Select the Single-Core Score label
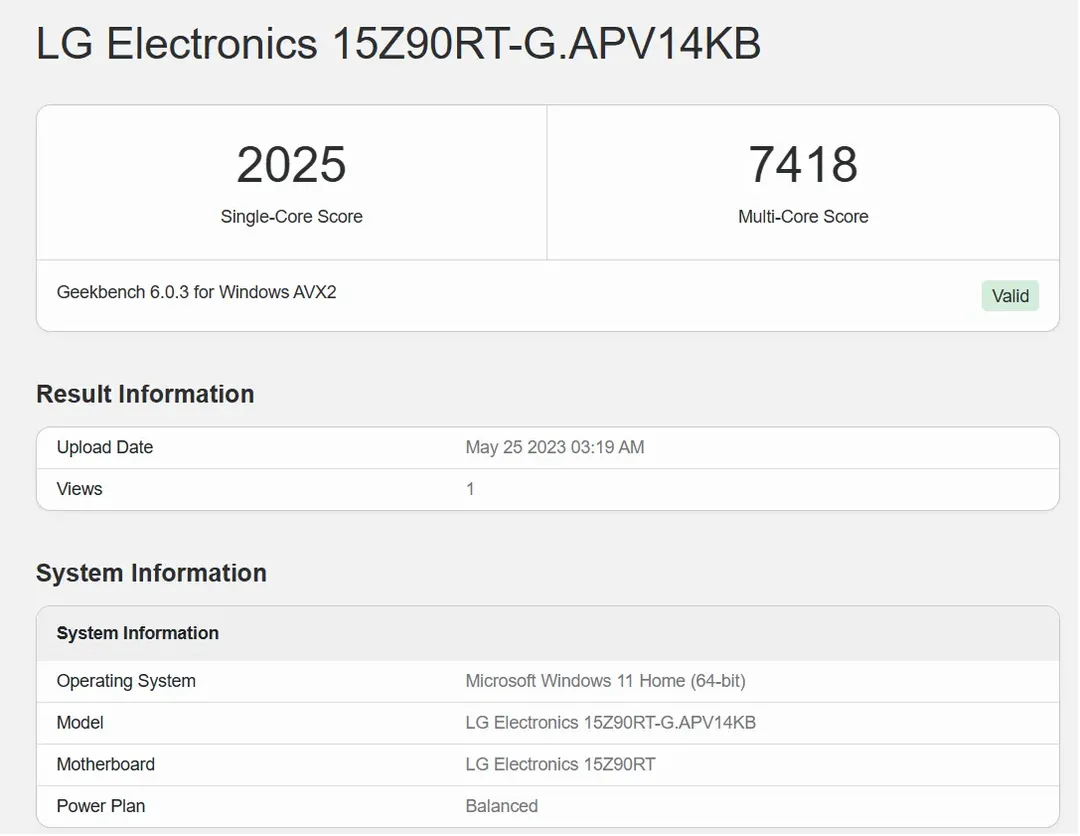This screenshot has height=836, width=1080. tap(291, 217)
